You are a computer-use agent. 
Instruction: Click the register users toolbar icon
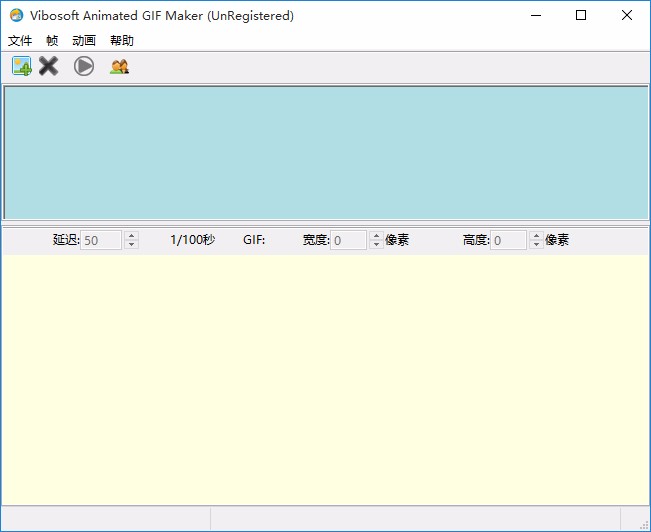coord(120,66)
